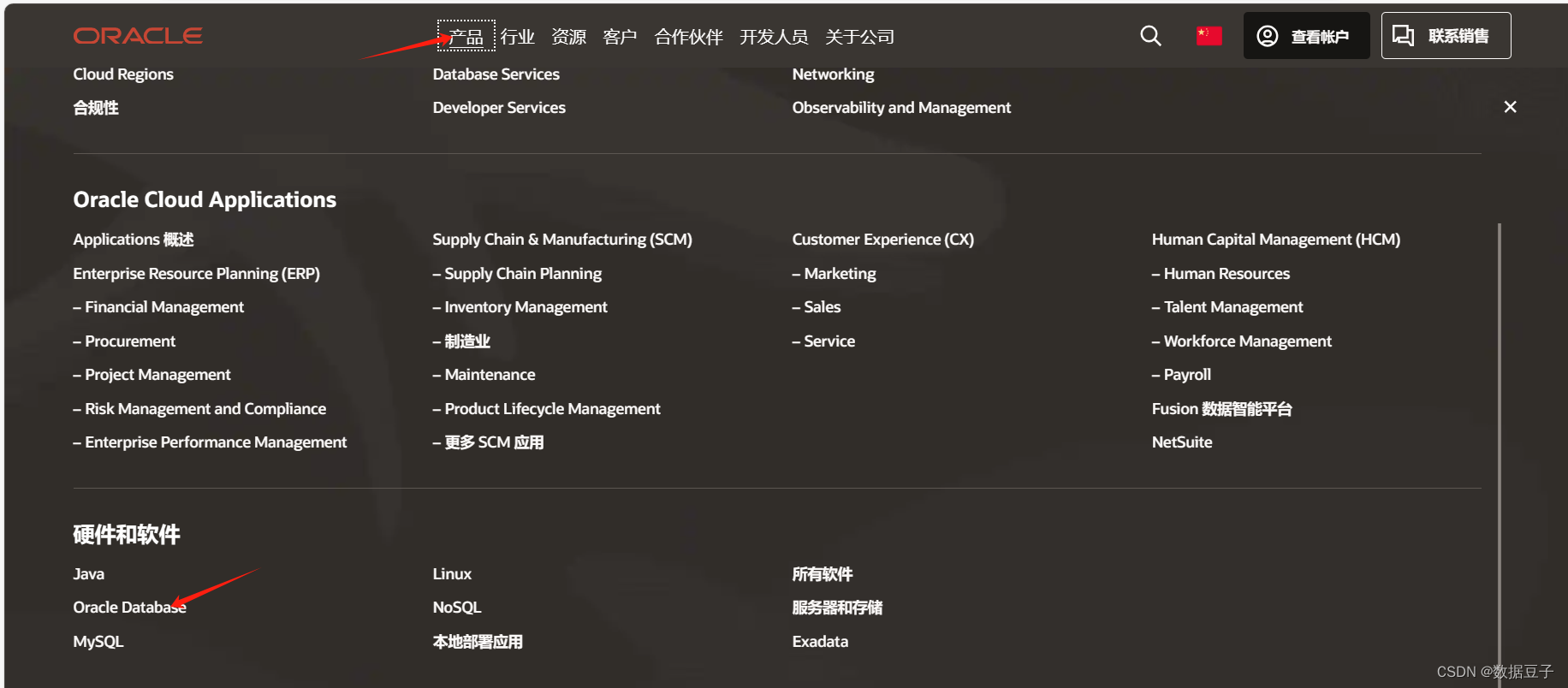Open Product Lifecycle Management
This screenshot has height=688, width=1568.
547,409
